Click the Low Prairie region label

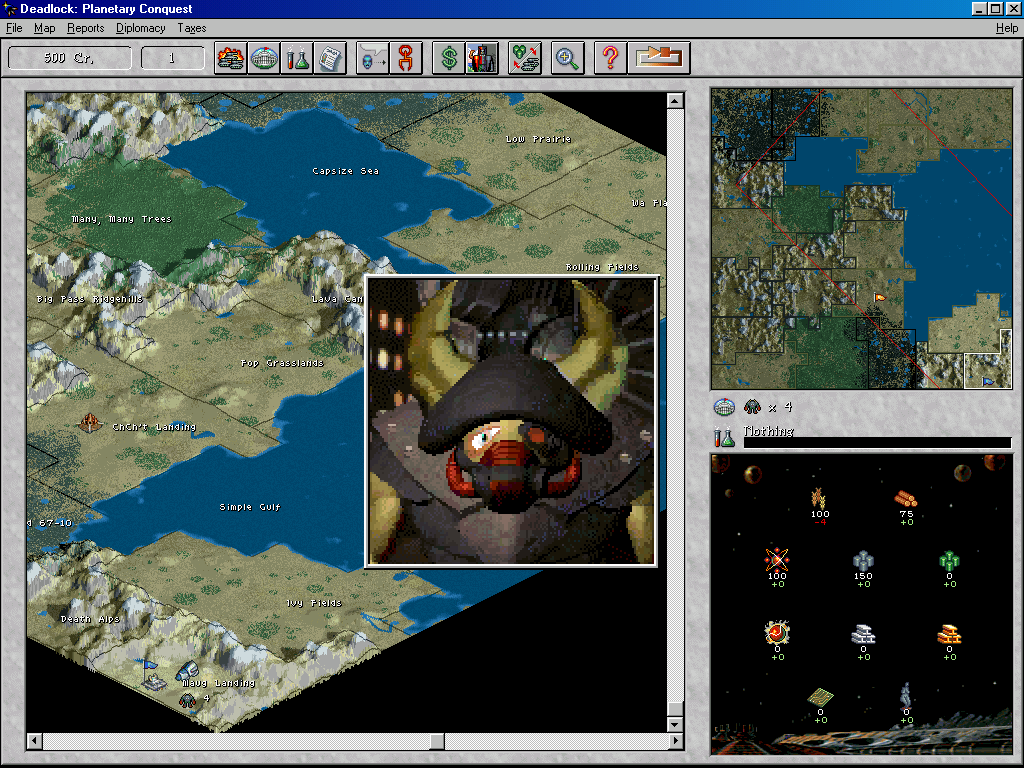coord(538,139)
